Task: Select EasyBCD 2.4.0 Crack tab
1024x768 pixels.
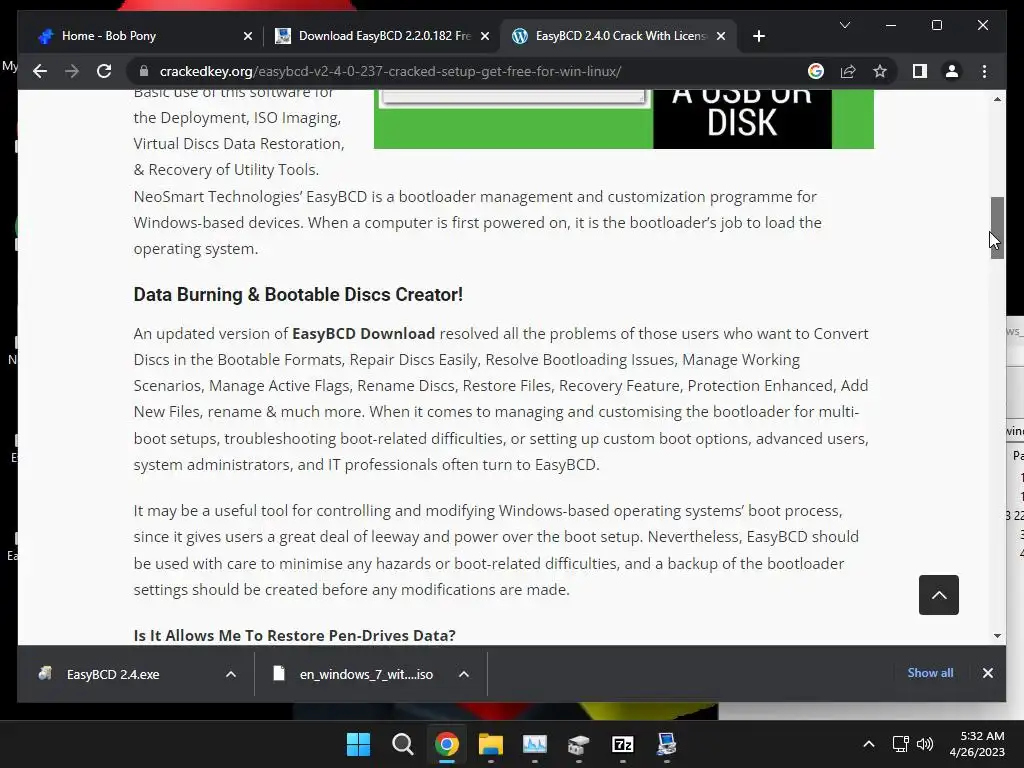Action: tap(618, 36)
